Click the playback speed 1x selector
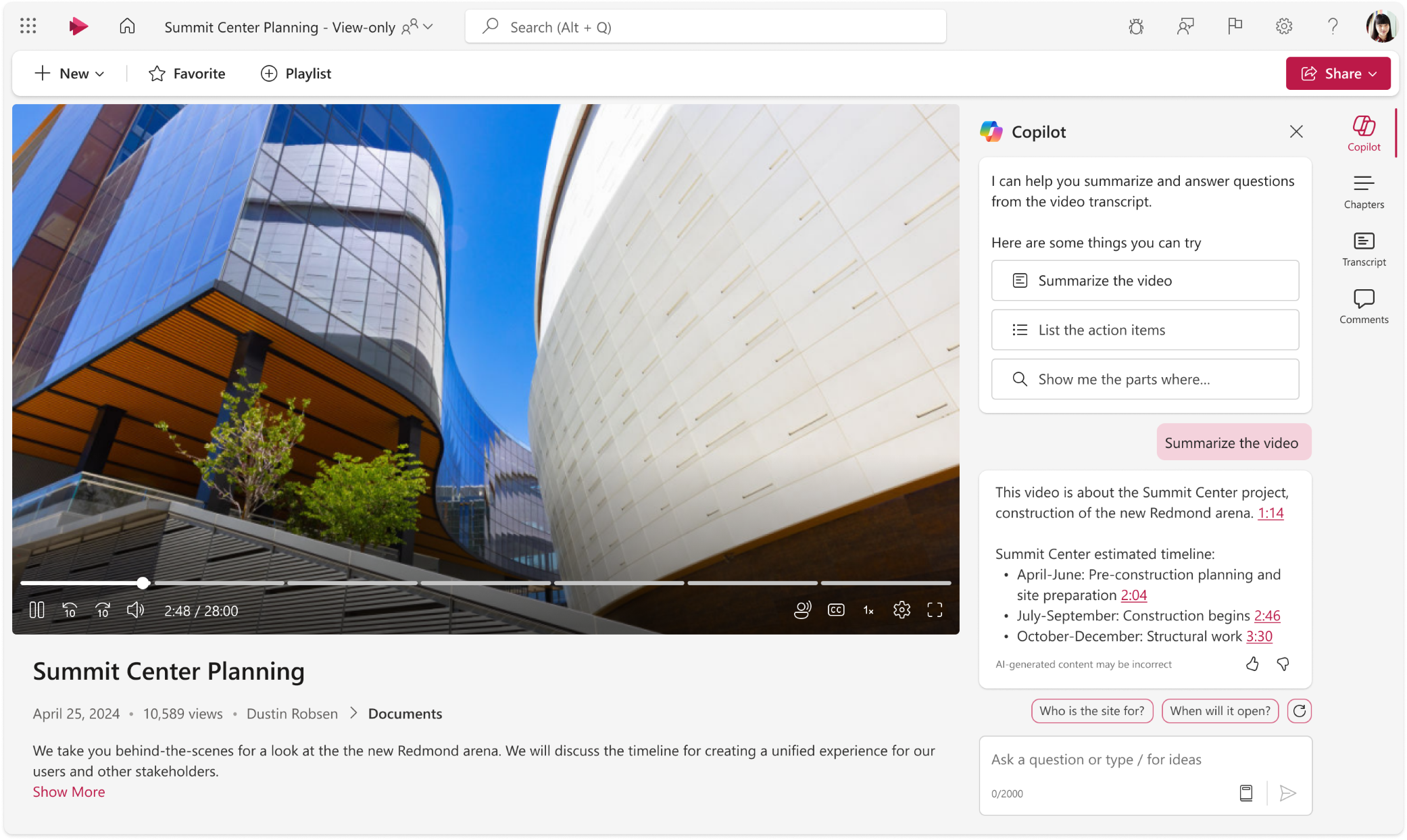1407x840 pixels. pyautogui.click(x=869, y=610)
